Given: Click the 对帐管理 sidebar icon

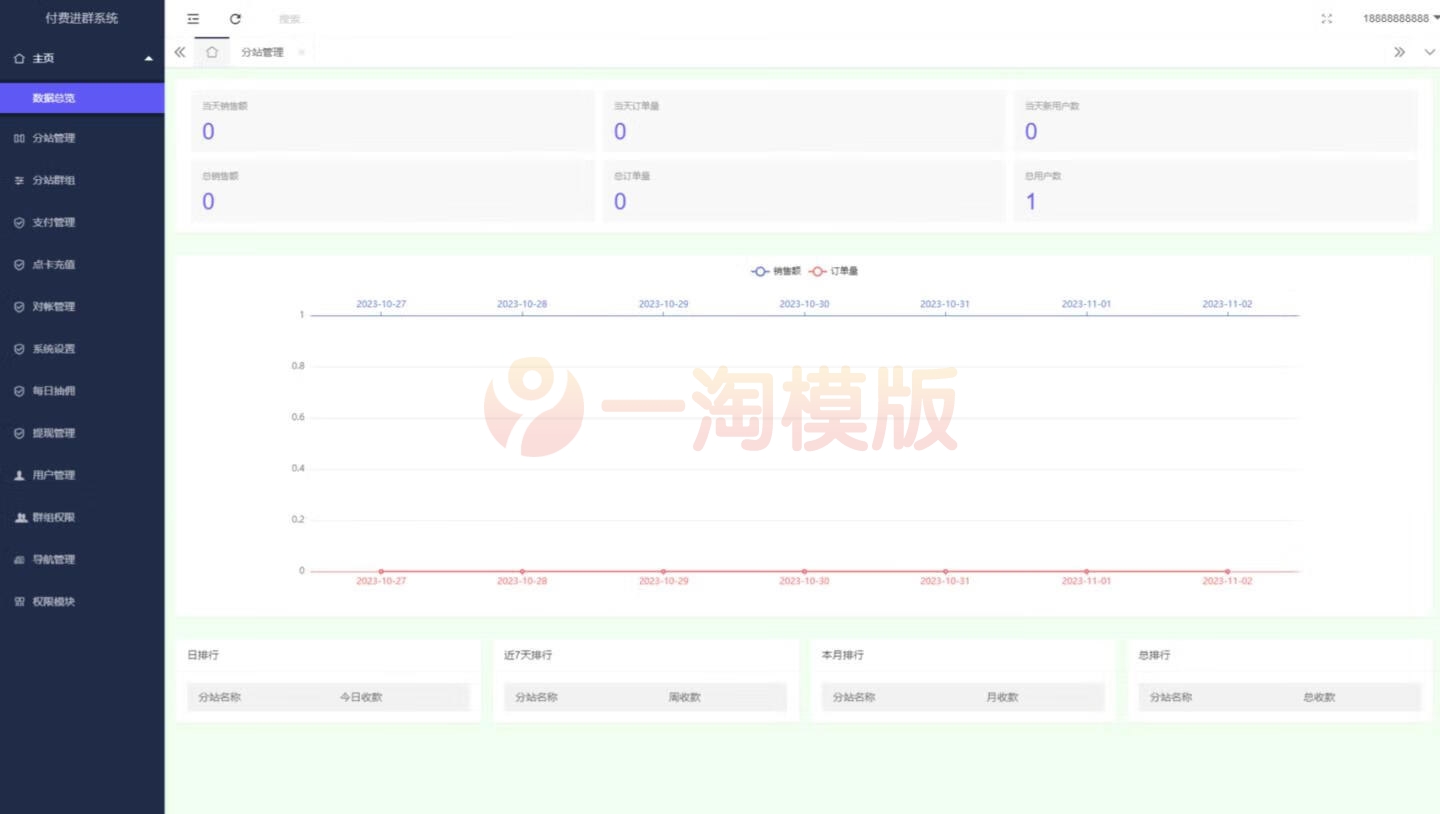Looking at the screenshot, I should coord(19,307).
